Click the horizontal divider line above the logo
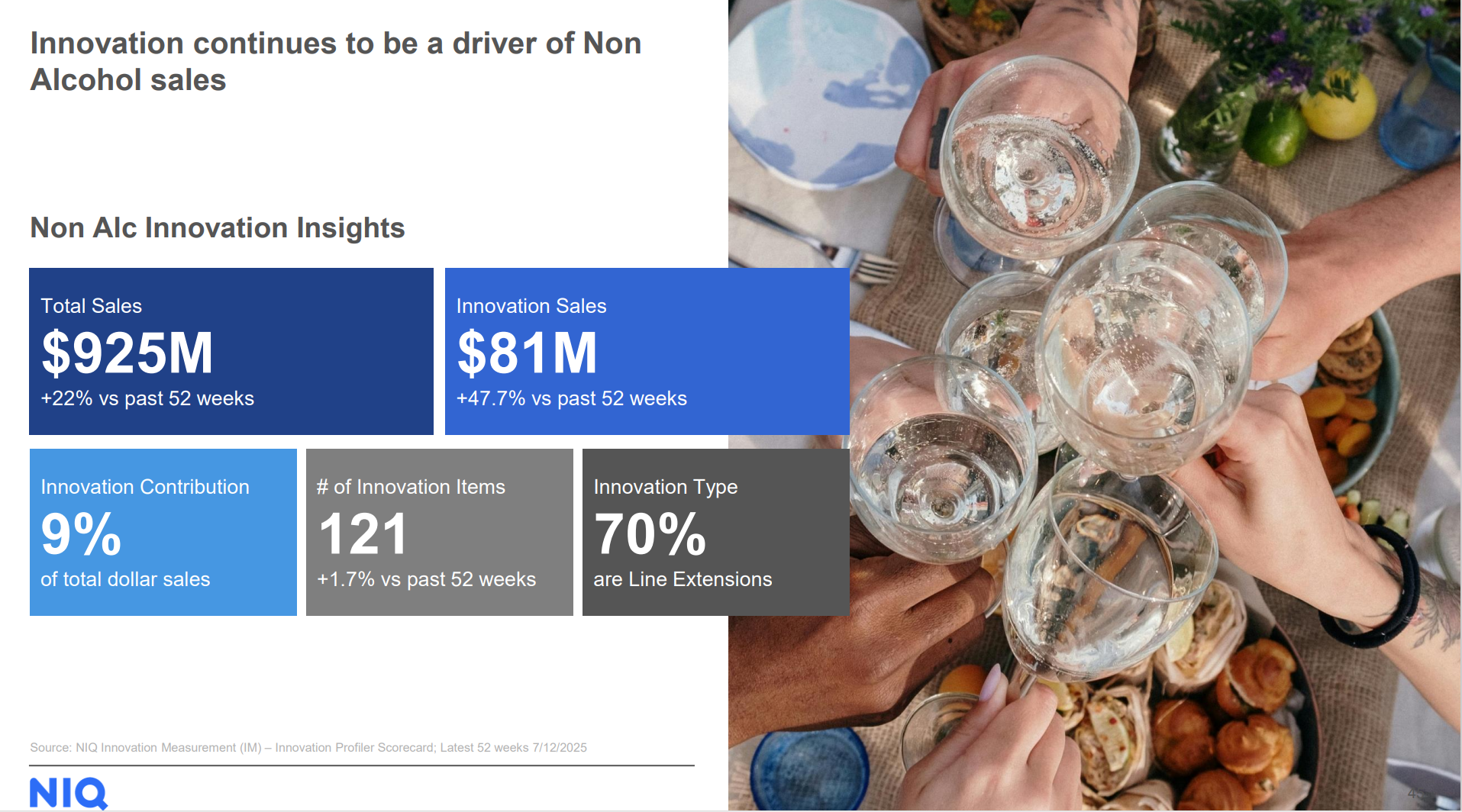The height and width of the screenshot is (812, 1462). click(x=362, y=765)
